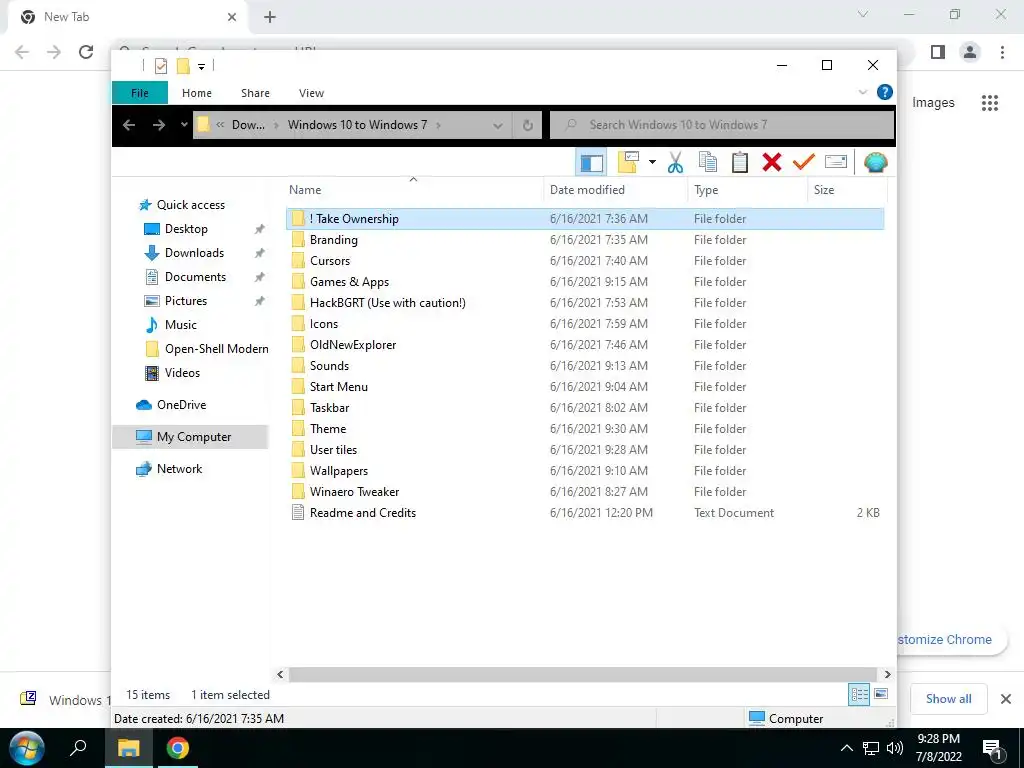Switch to Chrome in the taskbar
This screenshot has width=1024, height=768.
177,748
